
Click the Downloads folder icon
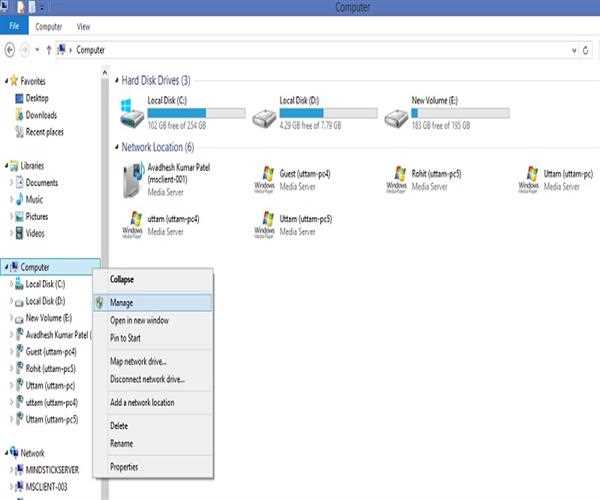pos(19,115)
